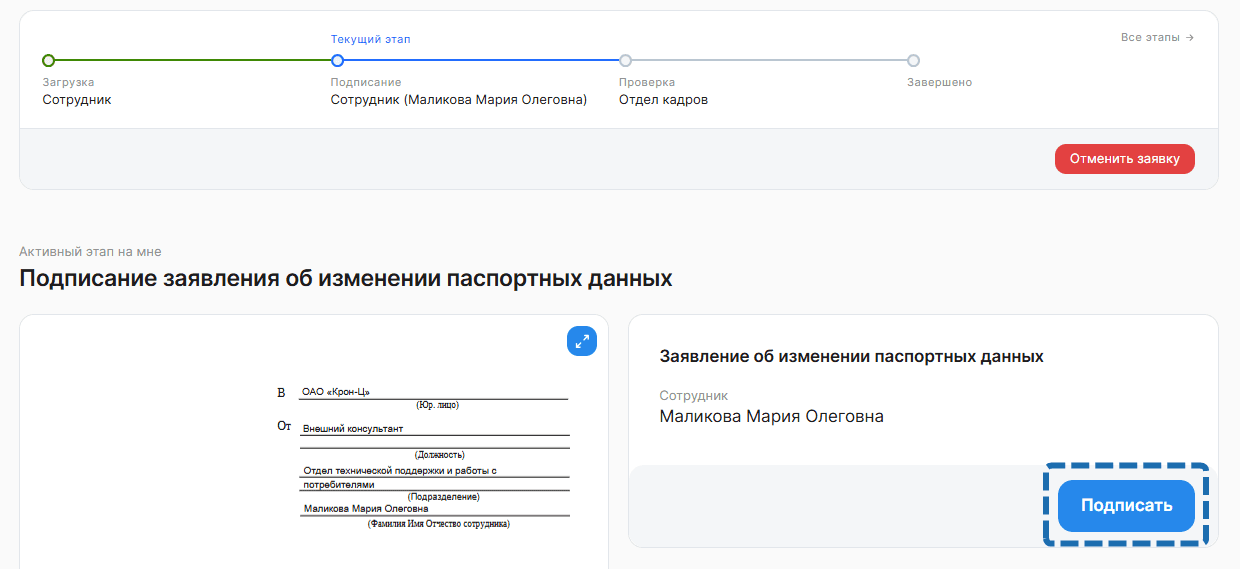Image resolution: width=1240 pixels, height=569 pixels.
Task: Click Внешний консультант in the document
Action: point(353,428)
